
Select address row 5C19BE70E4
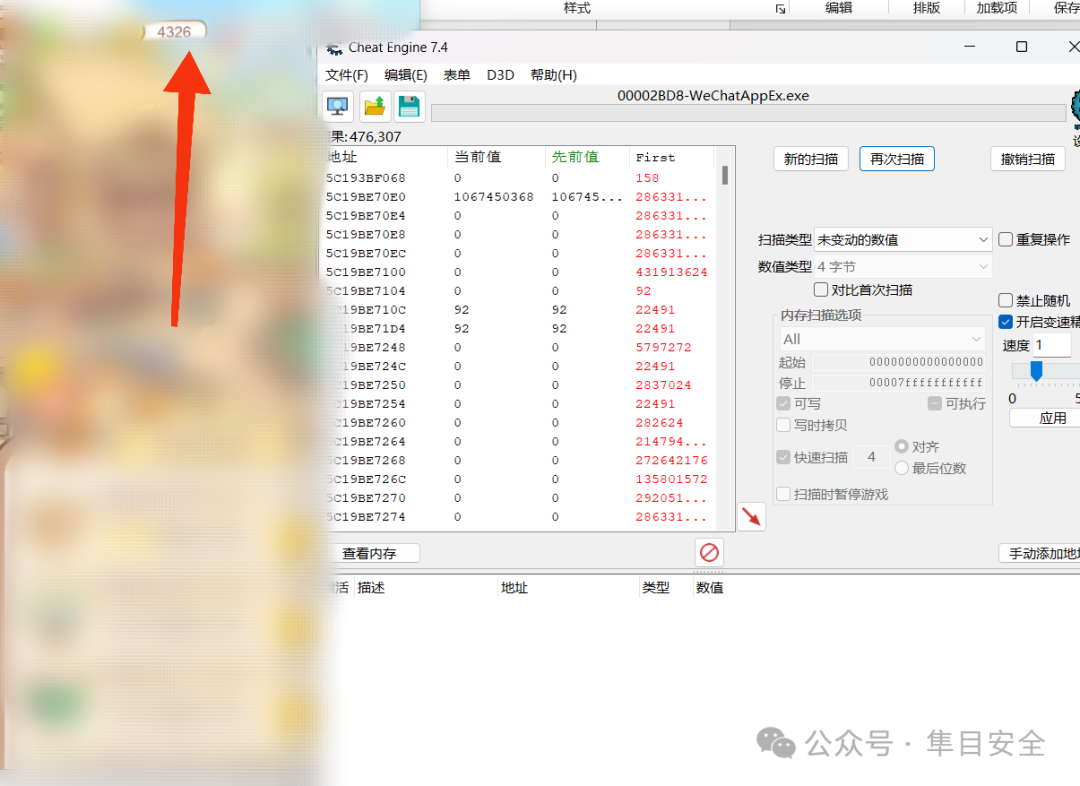[520, 216]
